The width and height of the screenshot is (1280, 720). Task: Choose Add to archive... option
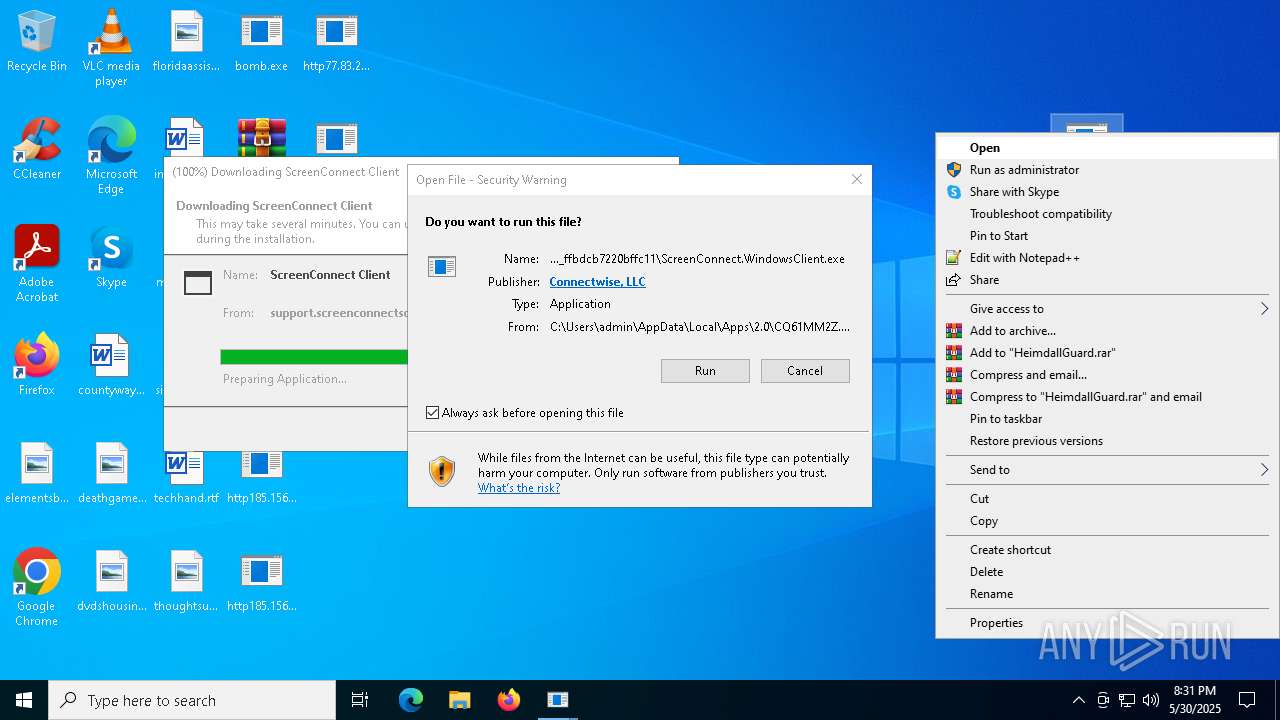1107,331
